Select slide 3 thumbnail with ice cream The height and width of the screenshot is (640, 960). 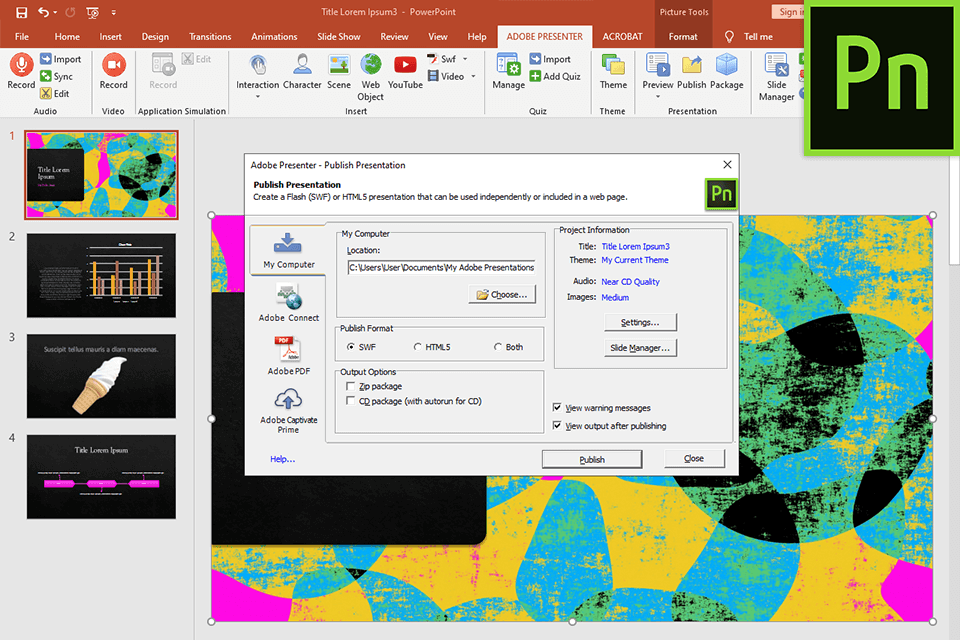[101, 376]
